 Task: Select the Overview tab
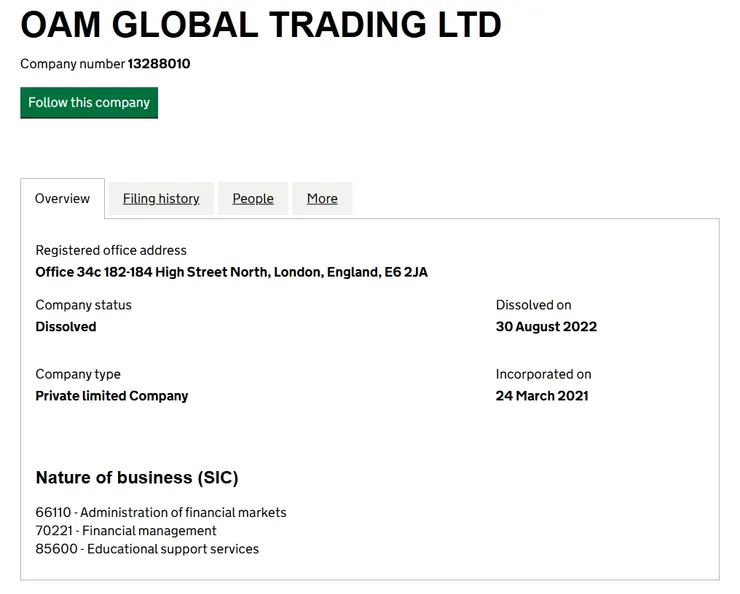(x=62, y=199)
